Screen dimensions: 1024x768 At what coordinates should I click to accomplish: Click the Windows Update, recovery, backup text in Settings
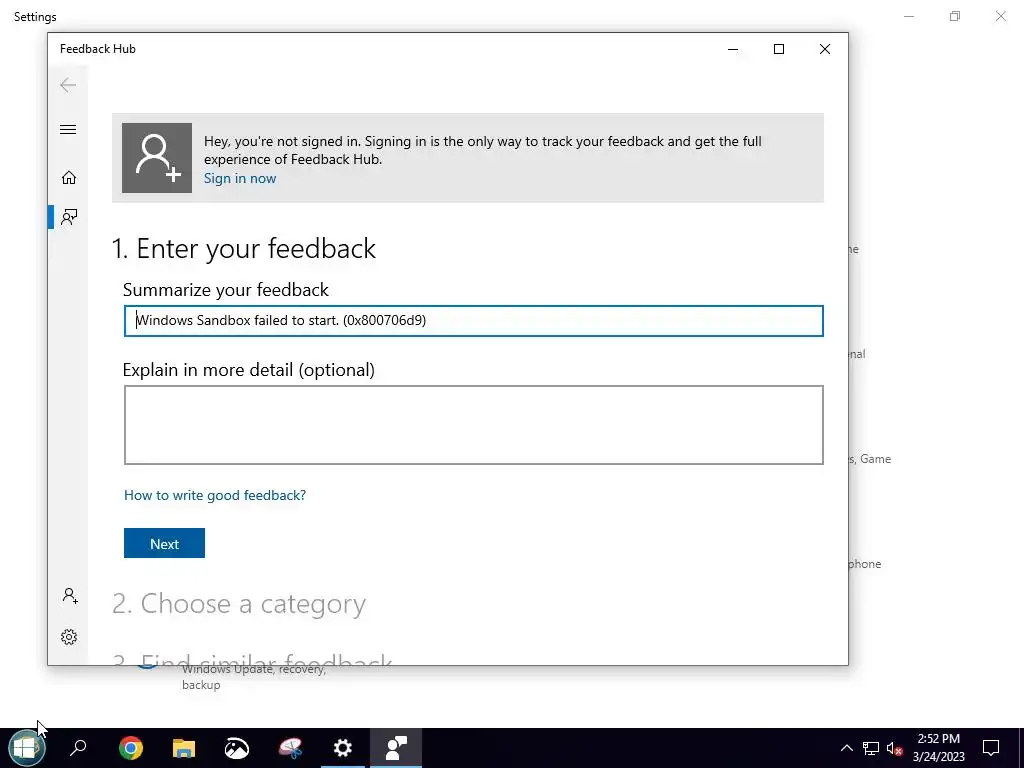(253, 677)
